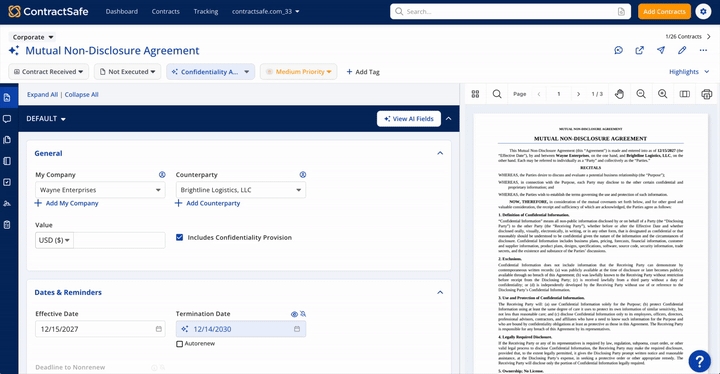Viewport: 720px width, 374px height.
Task: Open the user settings gear icon
Action: [703, 11]
